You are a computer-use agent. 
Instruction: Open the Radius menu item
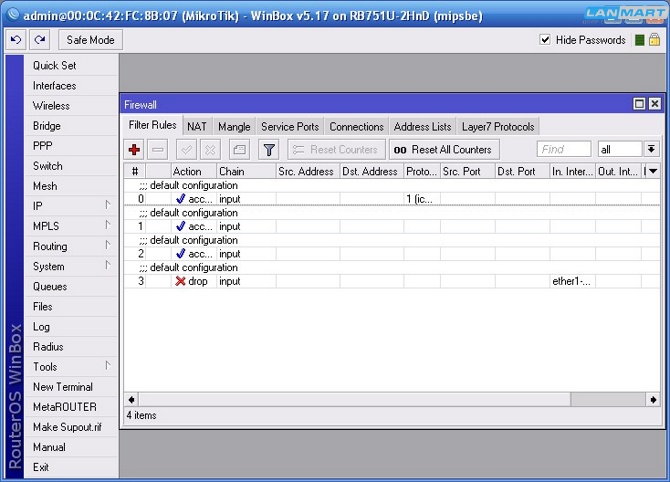point(71,347)
